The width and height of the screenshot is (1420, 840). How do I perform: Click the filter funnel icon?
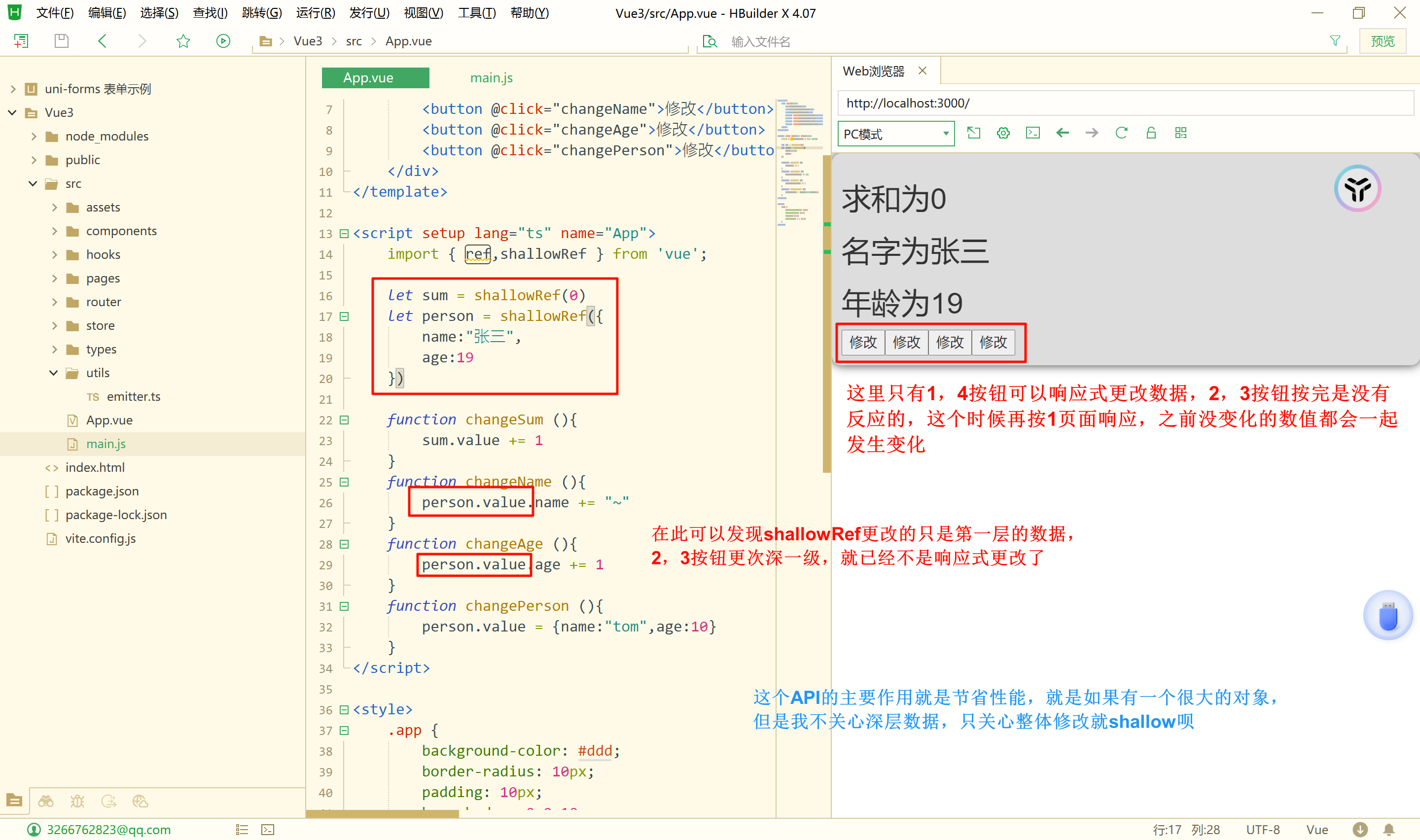pos(1335,41)
